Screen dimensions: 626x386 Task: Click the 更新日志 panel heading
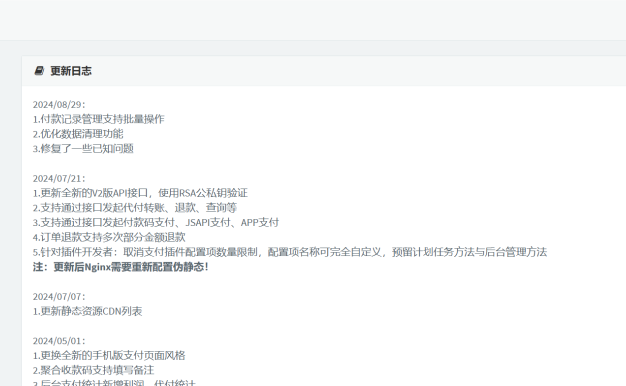(x=71, y=71)
